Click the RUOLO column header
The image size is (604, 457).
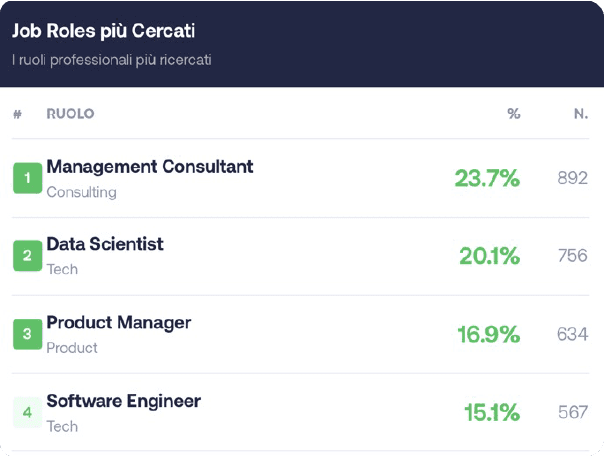click(x=70, y=114)
